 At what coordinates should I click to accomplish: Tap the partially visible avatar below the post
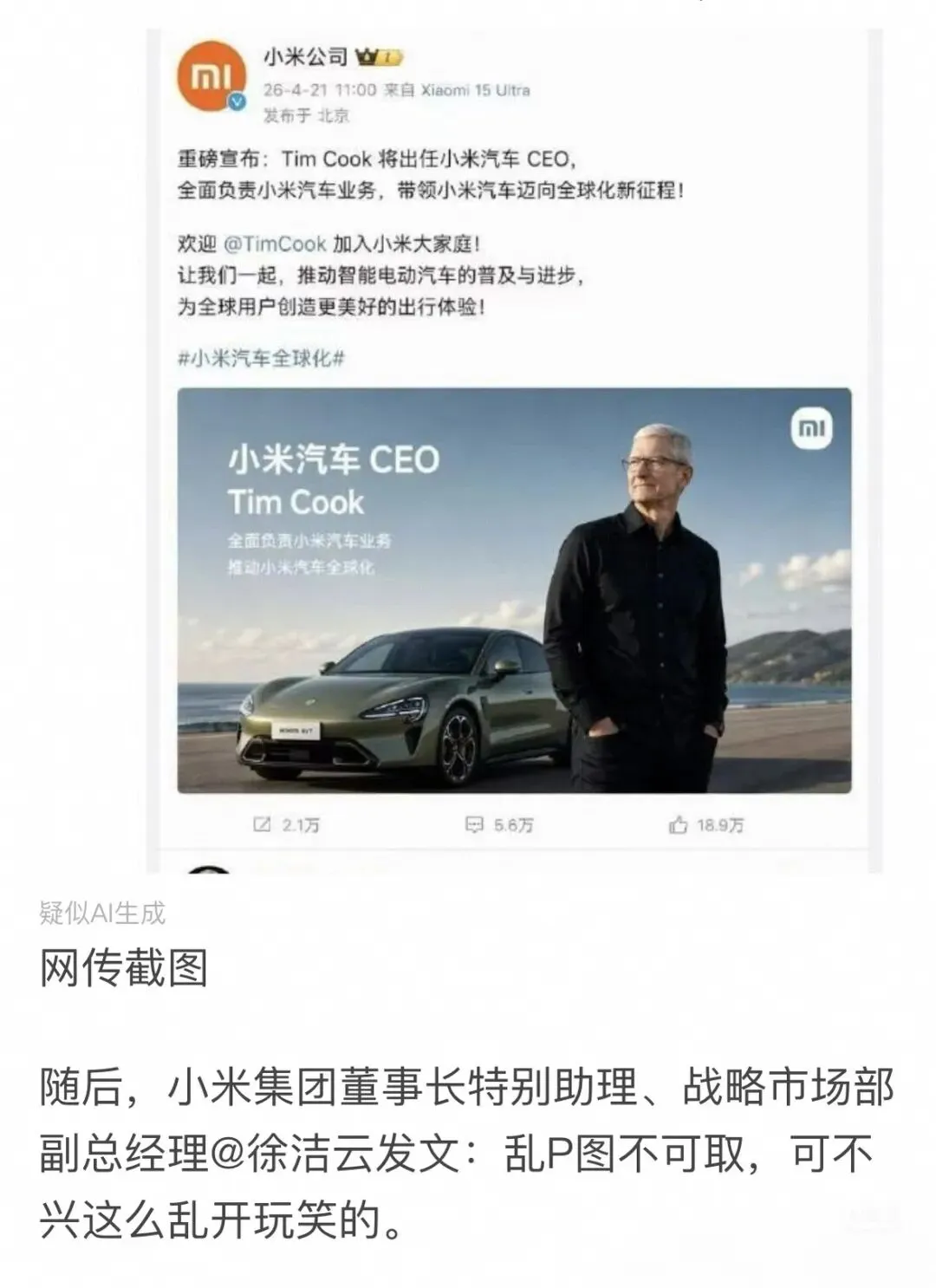tap(208, 868)
